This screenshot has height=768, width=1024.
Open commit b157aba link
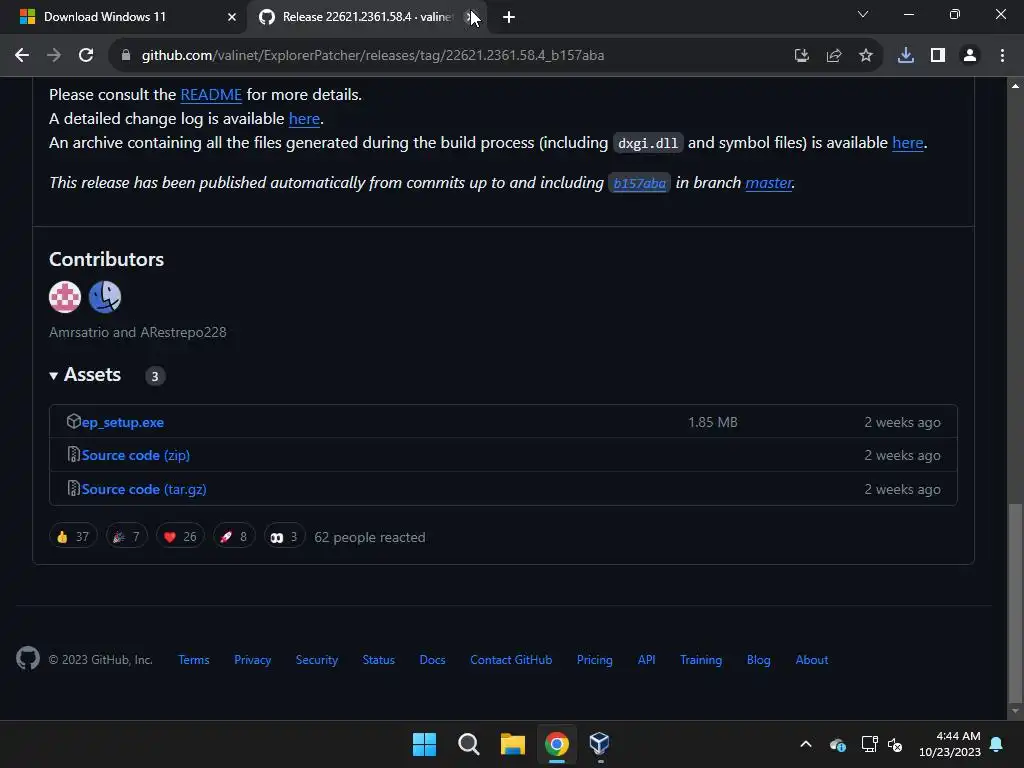click(639, 184)
